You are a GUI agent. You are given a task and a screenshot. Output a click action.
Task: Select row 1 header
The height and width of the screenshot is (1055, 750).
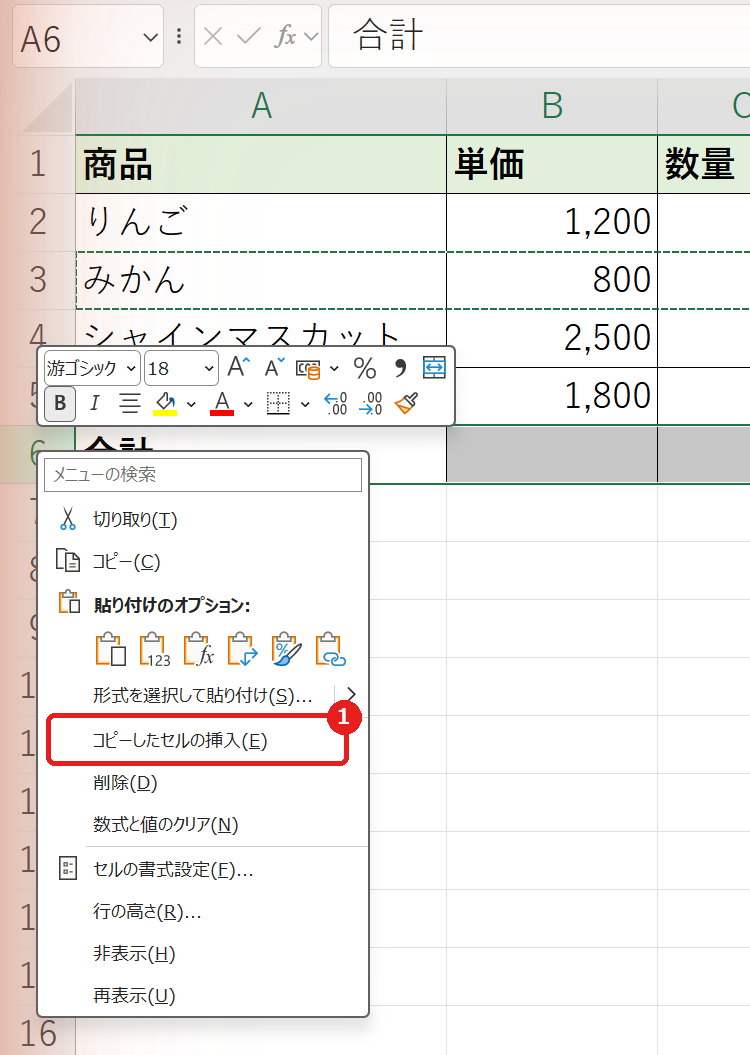coord(38,164)
